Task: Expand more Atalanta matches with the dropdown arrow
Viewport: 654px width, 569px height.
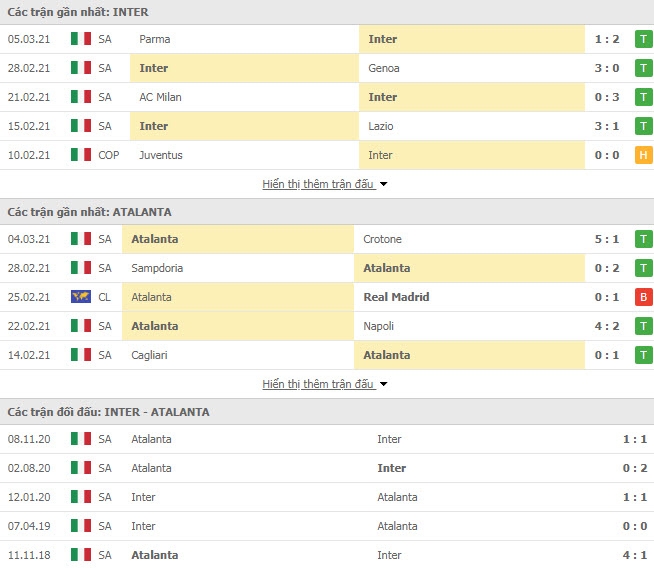Action: point(384,384)
